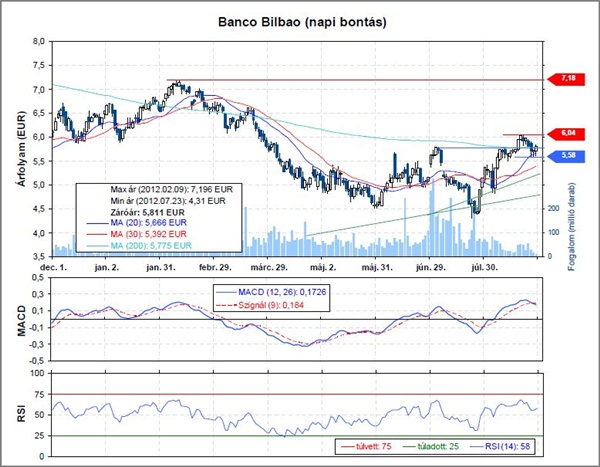Click the blue 5,58 price level marker
Screen dimensions: 600x467
click(x=566, y=156)
